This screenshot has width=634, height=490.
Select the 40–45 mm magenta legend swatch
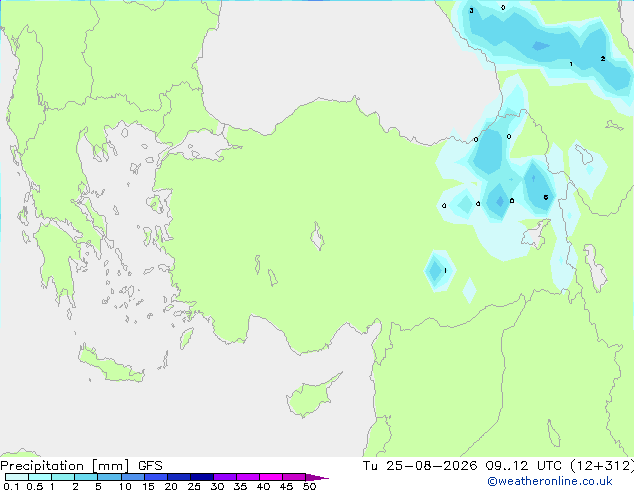(271, 477)
